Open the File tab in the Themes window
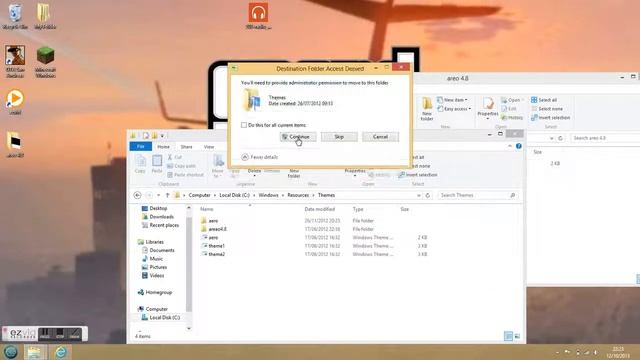Screen dimensions: 640x360 point(140,147)
